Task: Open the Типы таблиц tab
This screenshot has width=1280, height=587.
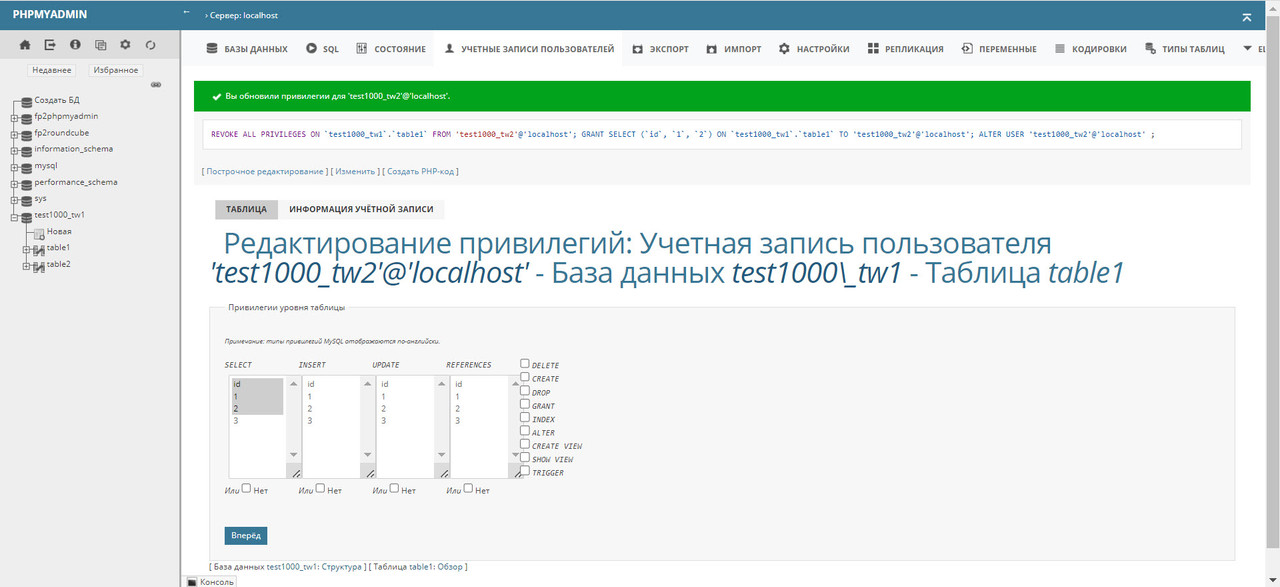Action: [1185, 49]
